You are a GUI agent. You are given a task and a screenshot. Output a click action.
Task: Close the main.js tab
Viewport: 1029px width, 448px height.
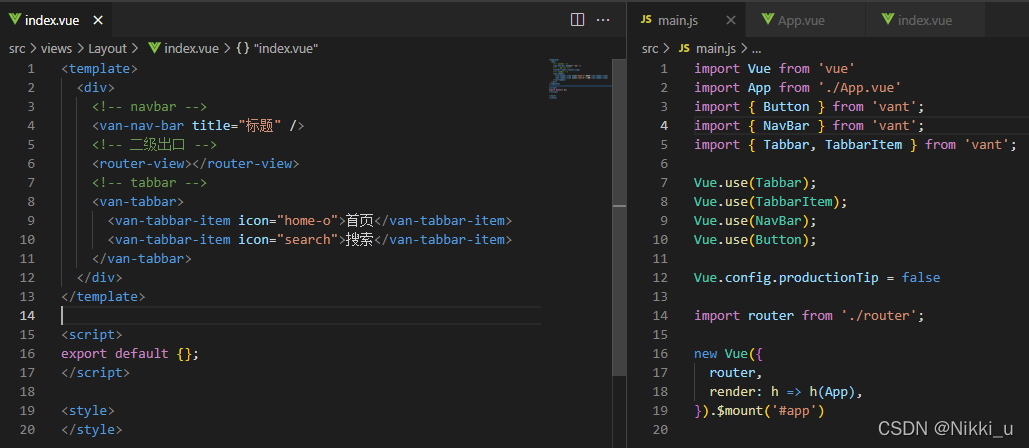730,20
